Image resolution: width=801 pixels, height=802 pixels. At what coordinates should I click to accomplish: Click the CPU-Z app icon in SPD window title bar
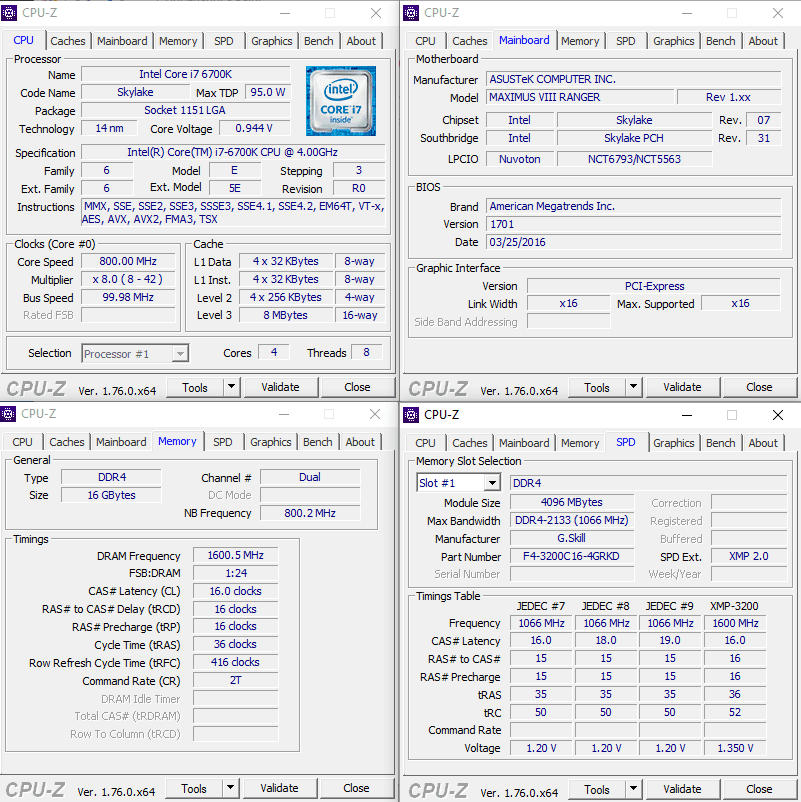(411, 415)
